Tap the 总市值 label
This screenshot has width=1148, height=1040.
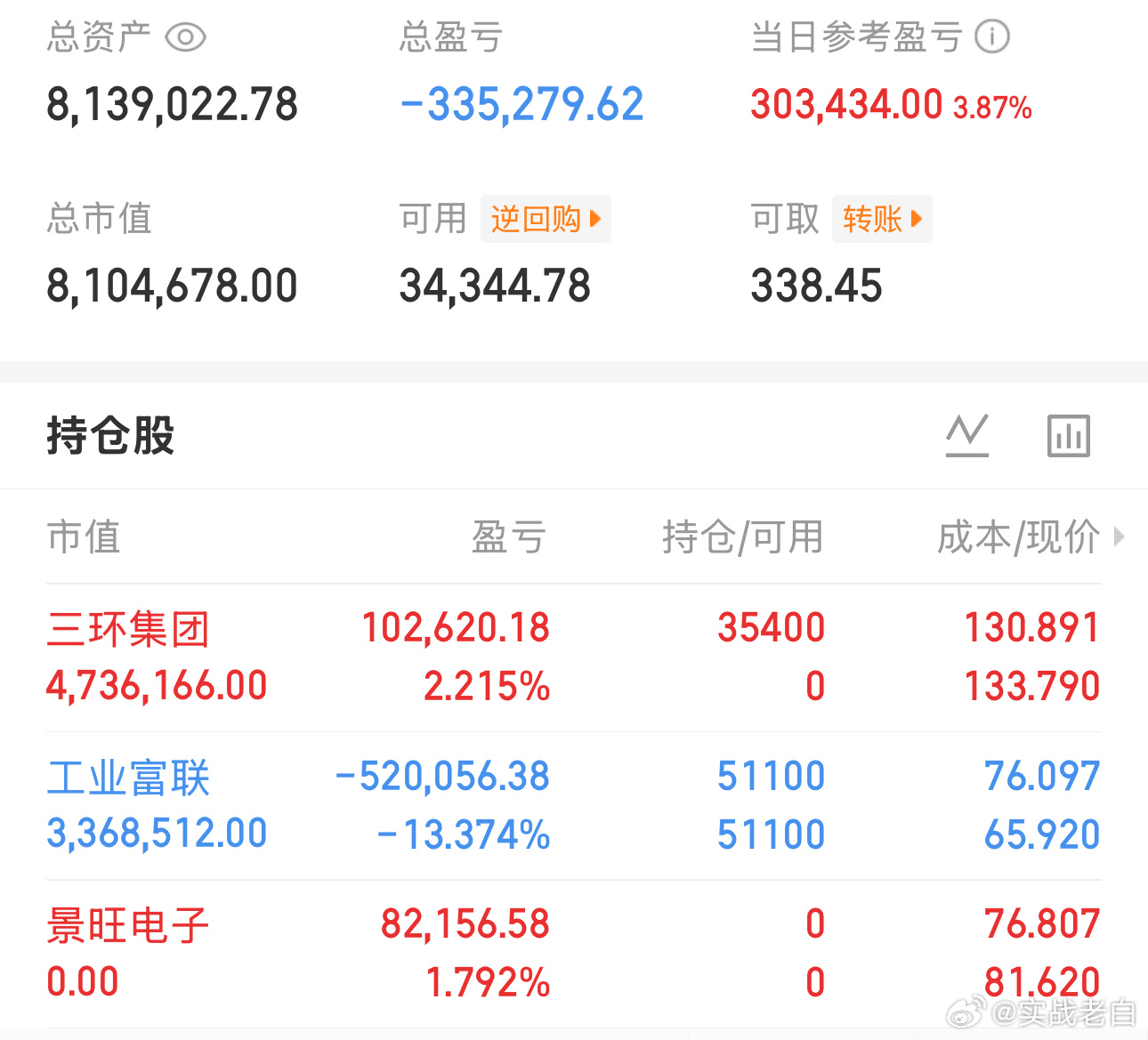point(99,219)
